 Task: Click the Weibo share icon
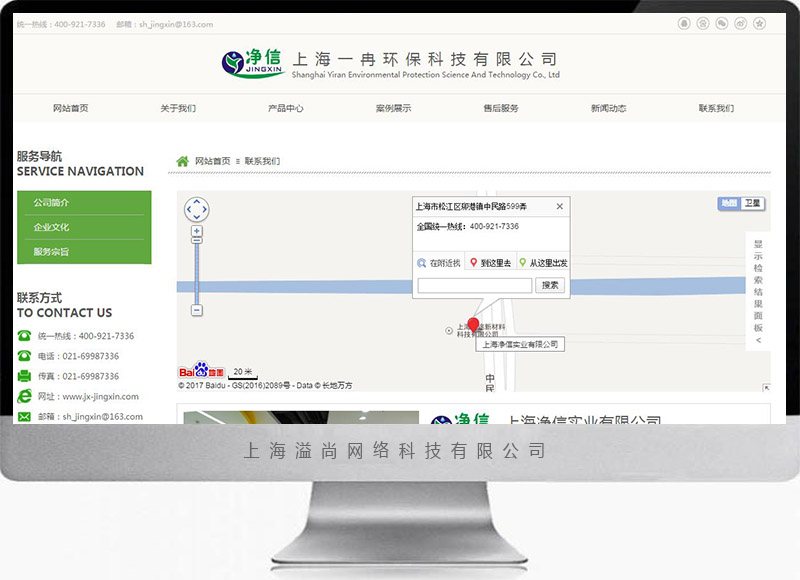coord(741,23)
